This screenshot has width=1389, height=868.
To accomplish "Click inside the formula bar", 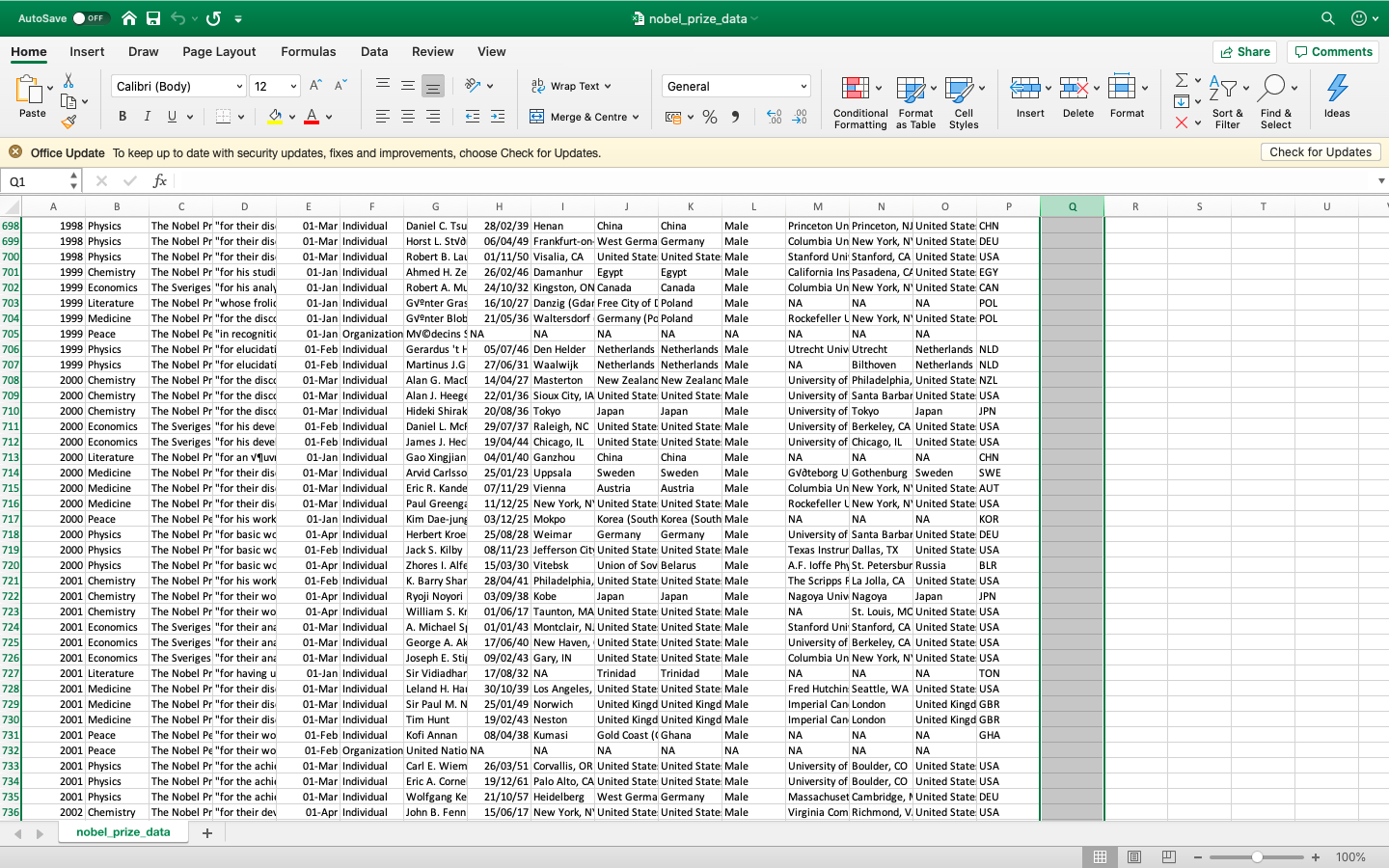I will pos(675,180).
